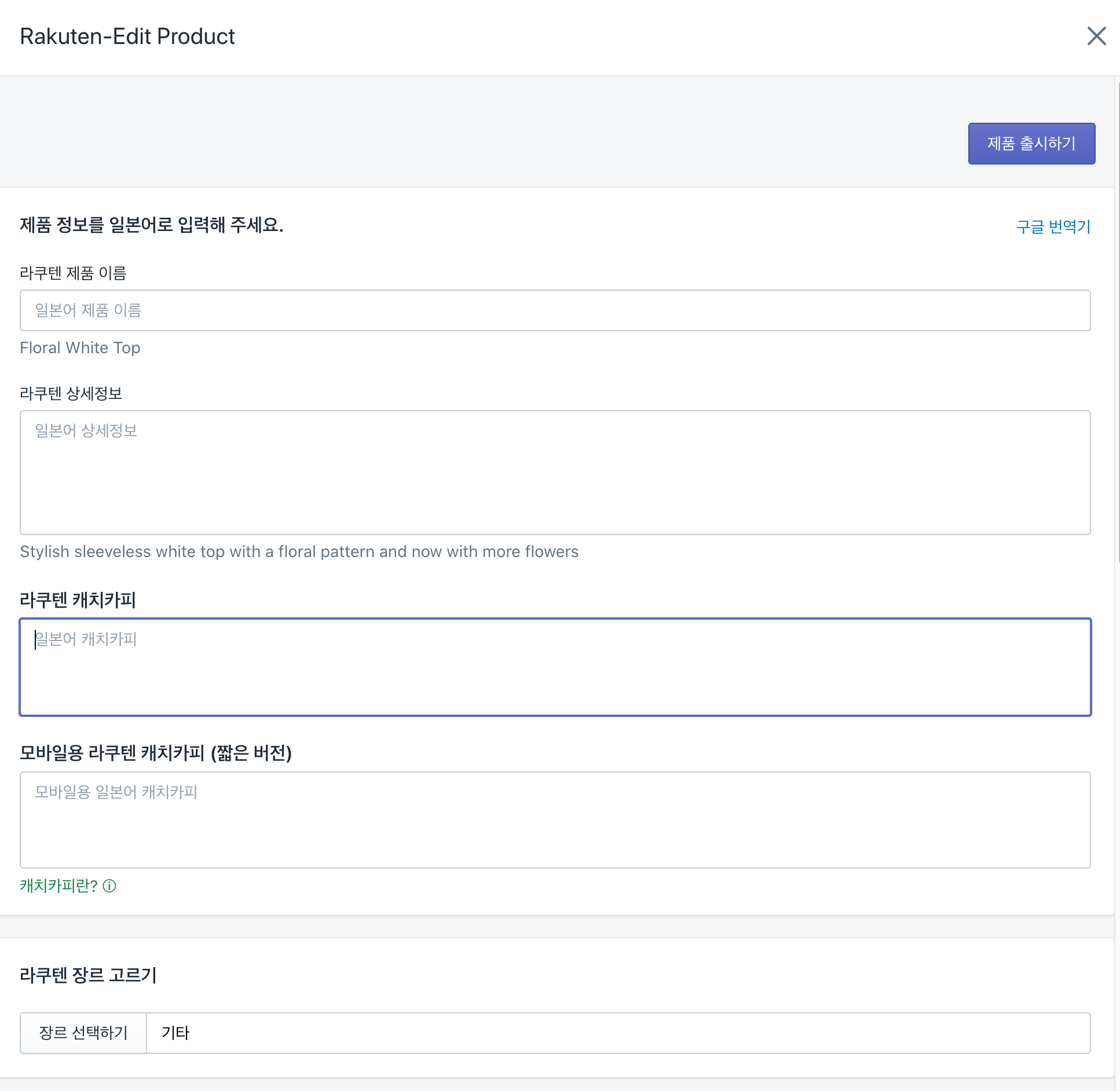Focus the 모바일용 일본어 캐치카피 textarea
Viewport: 1120px width, 1091px height.
click(x=555, y=820)
